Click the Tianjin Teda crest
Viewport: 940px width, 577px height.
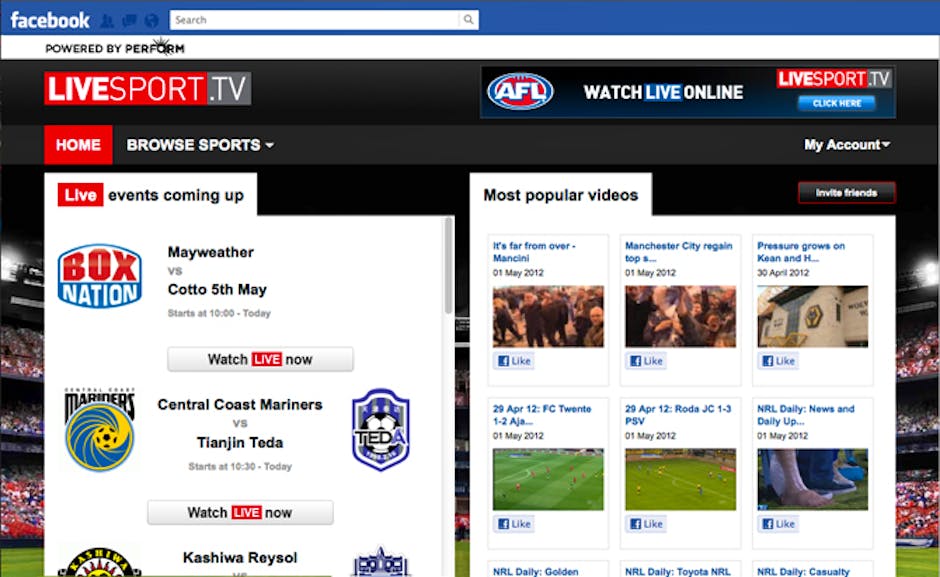[x=381, y=430]
